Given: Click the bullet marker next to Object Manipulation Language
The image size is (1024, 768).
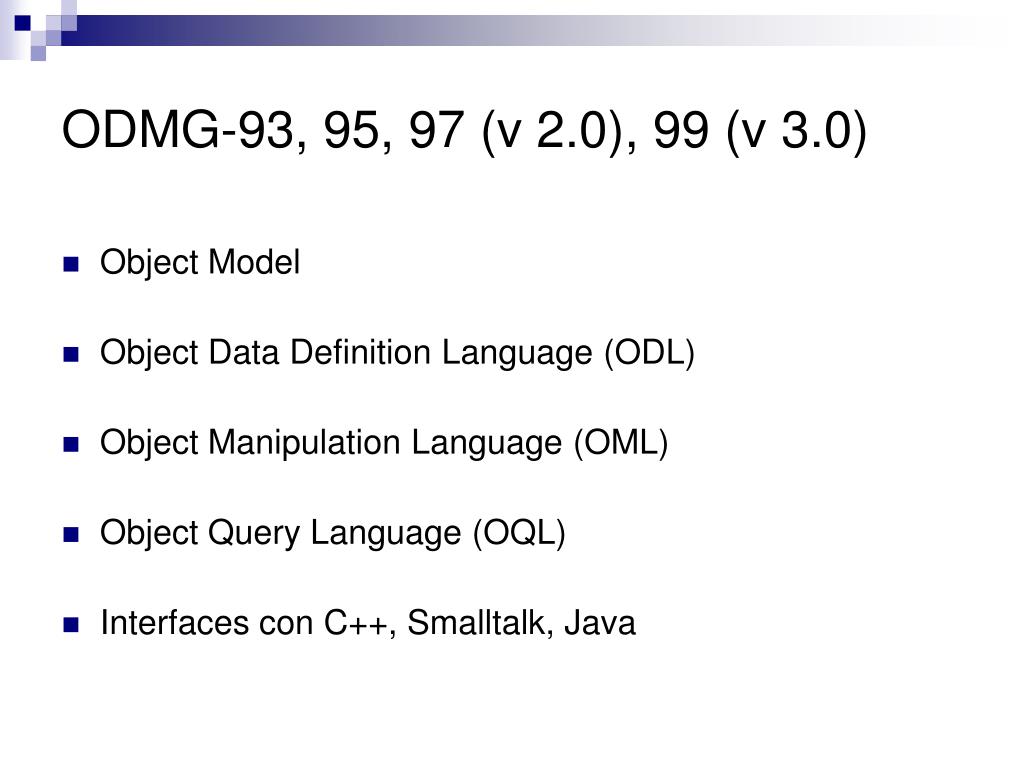Looking at the screenshot, I should pos(71,444).
